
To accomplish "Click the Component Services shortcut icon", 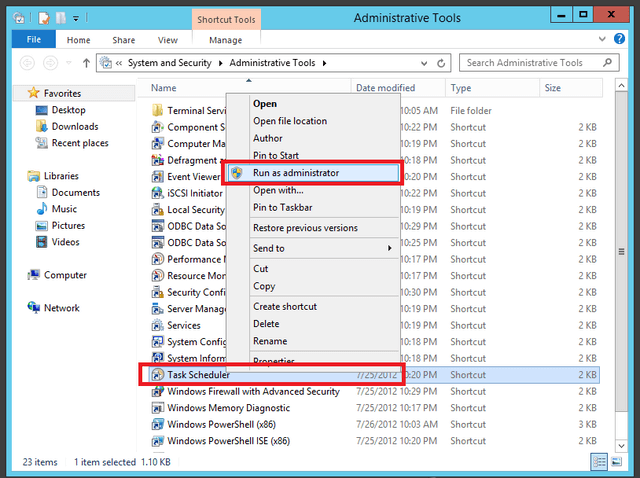I will click(158, 127).
